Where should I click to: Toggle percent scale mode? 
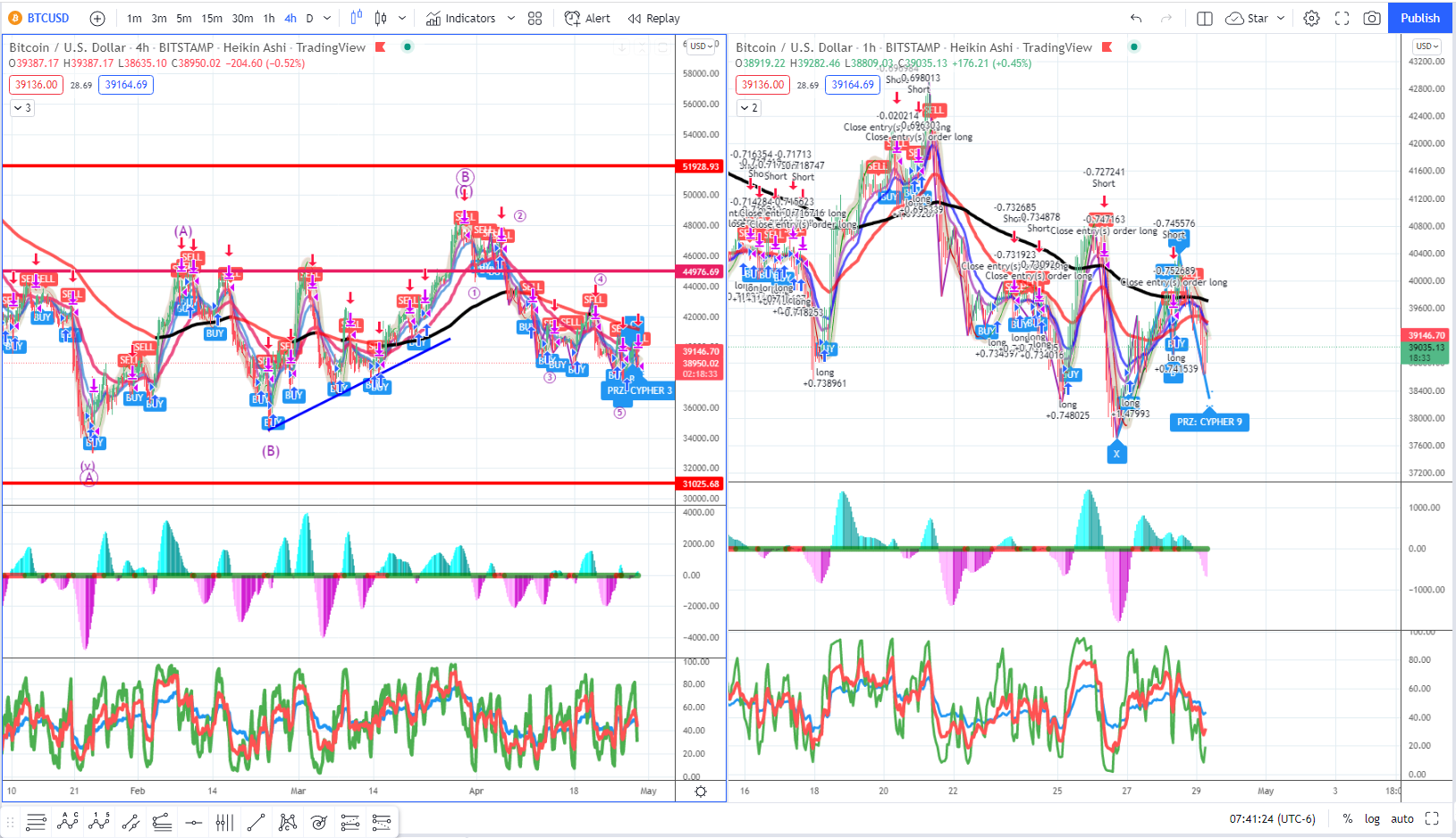[x=1347, y=818]
